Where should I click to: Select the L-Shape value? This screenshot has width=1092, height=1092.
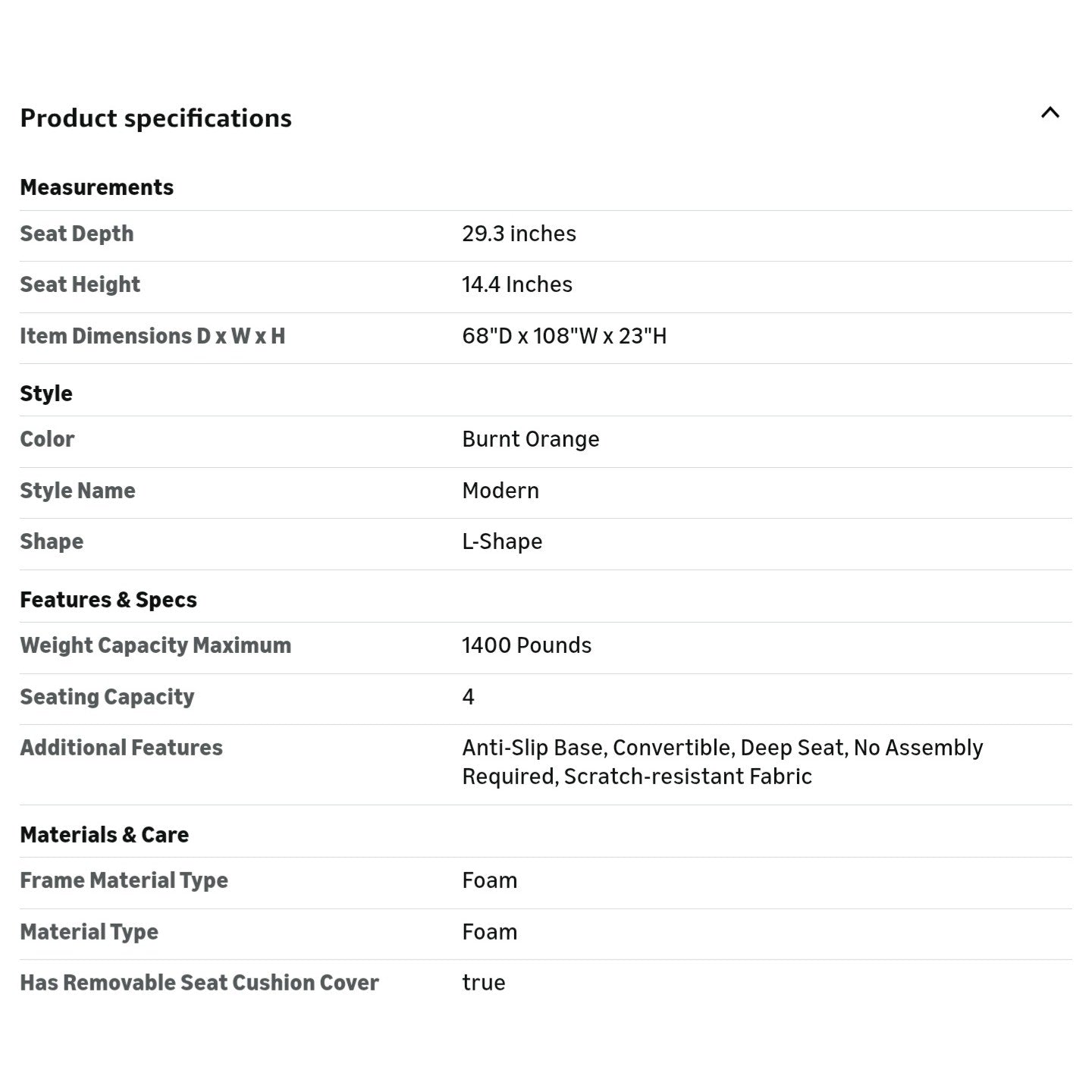tap(502, 541)
